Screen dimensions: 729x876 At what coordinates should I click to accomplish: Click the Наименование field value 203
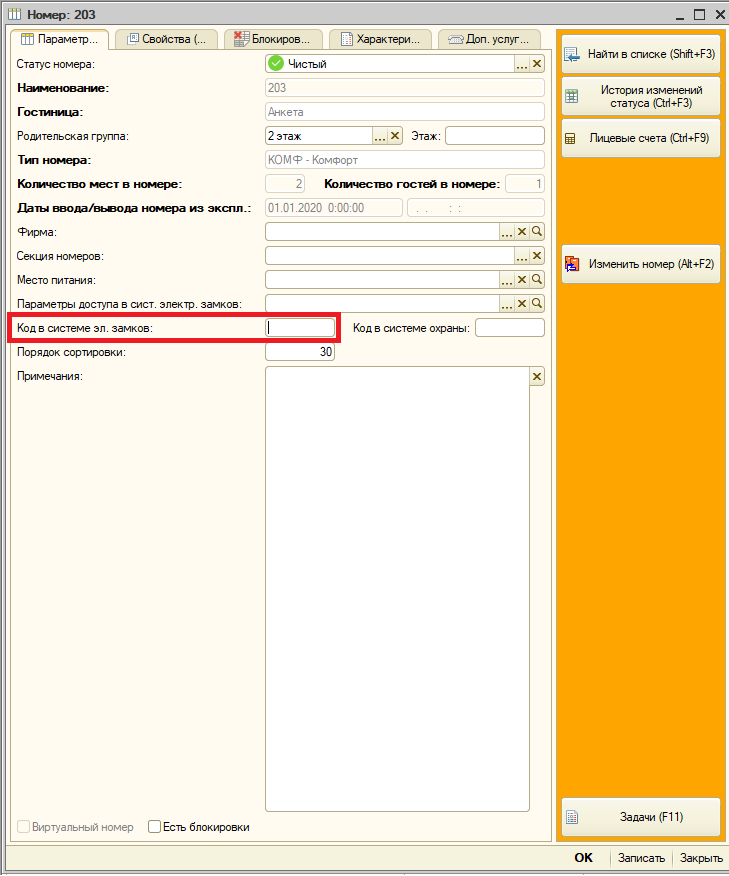point(404,88)
